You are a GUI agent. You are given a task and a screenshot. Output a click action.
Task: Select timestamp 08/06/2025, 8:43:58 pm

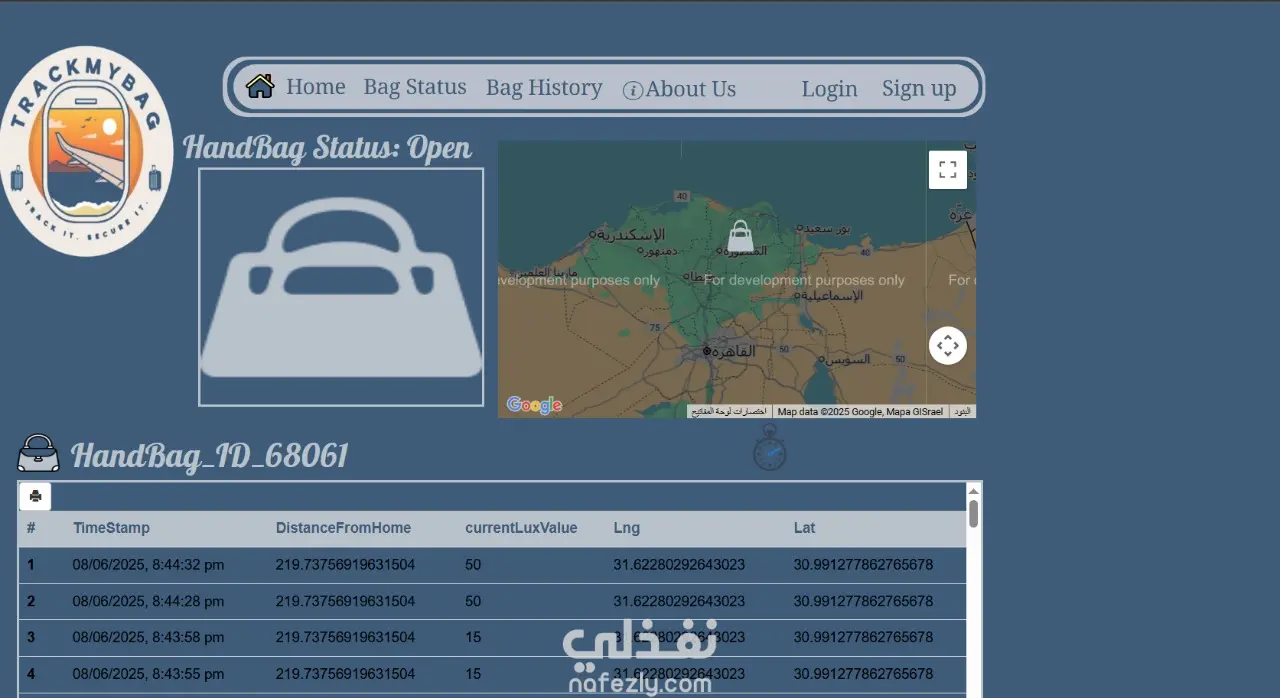(x=148, y=637)
